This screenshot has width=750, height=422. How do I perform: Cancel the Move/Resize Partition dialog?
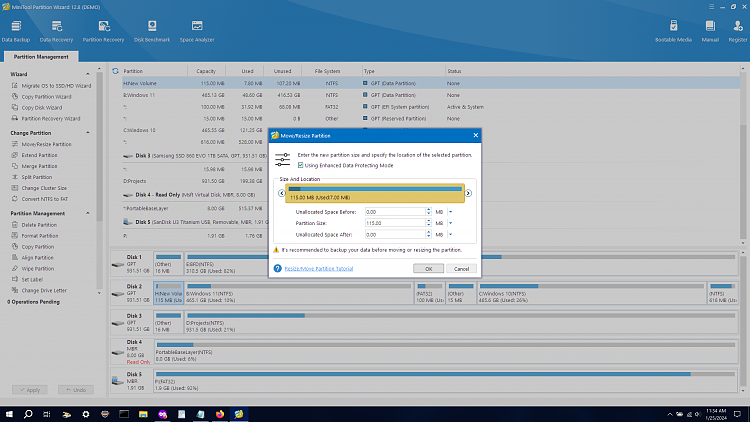coord(461,269)
